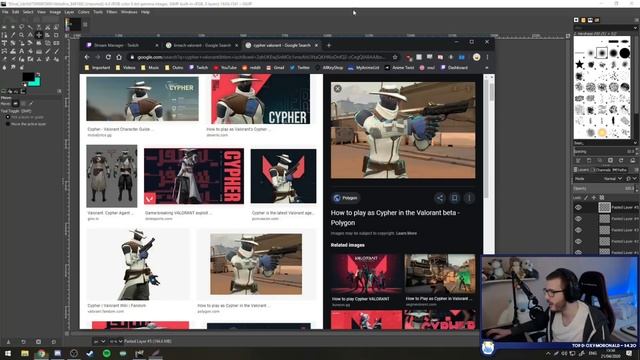Select the Color Picker tool

(13, 35)
